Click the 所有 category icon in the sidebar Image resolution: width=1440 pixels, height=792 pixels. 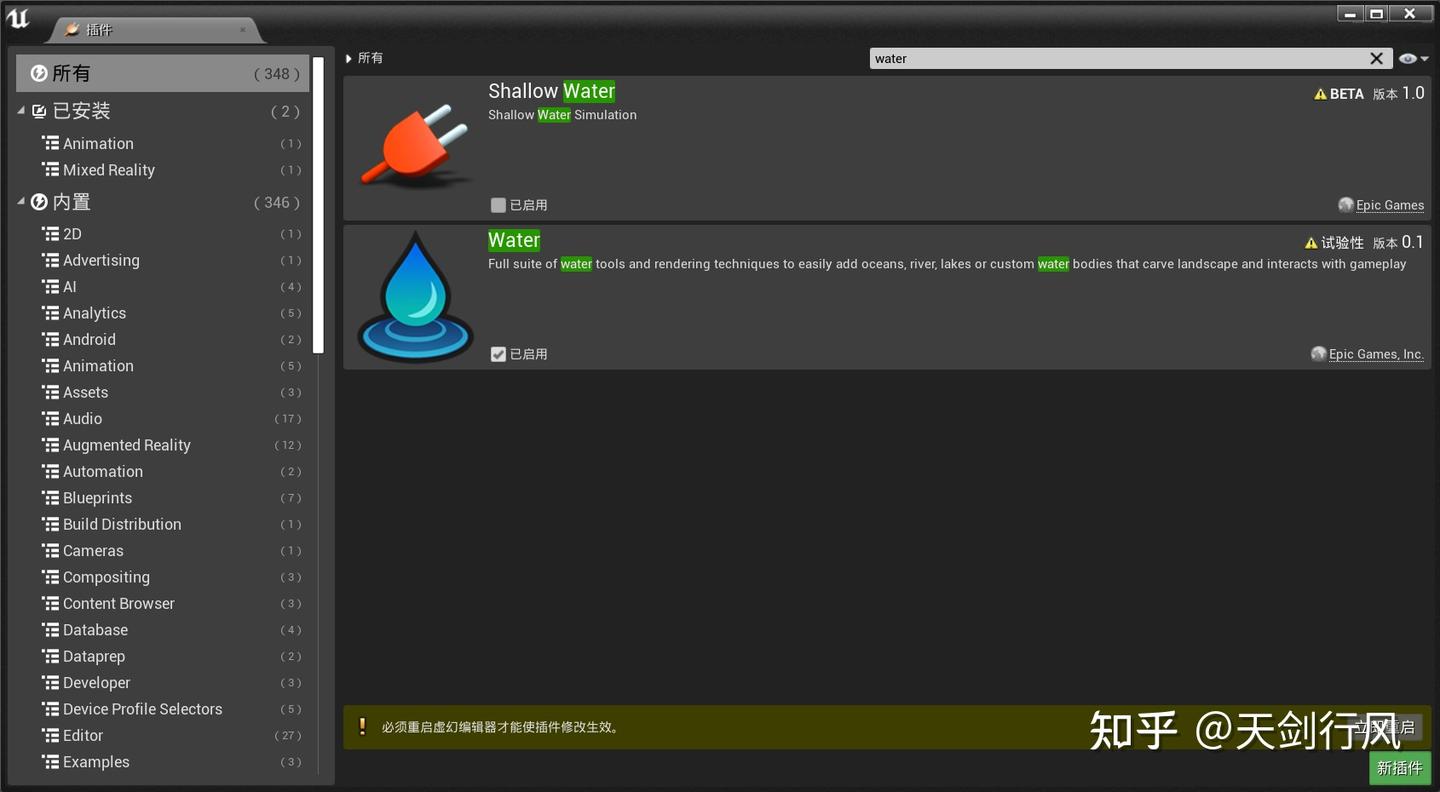pyautogui.click(x=37, y=72)
